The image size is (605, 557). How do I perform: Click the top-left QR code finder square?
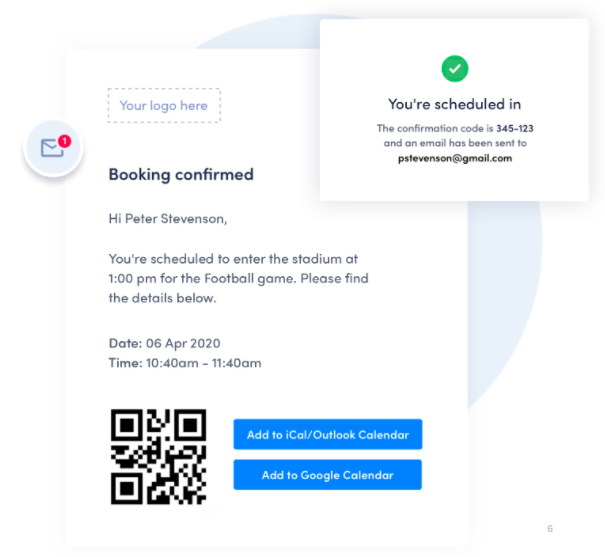[x=127, y=425]
